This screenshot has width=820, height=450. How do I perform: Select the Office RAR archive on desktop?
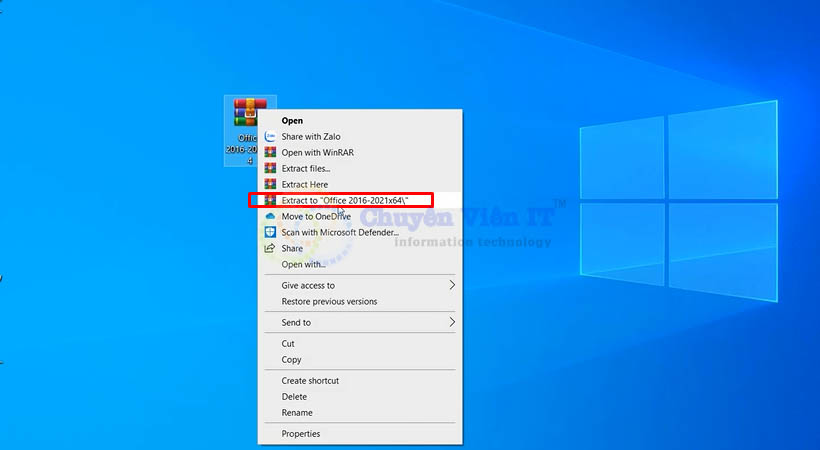point(249,115)
